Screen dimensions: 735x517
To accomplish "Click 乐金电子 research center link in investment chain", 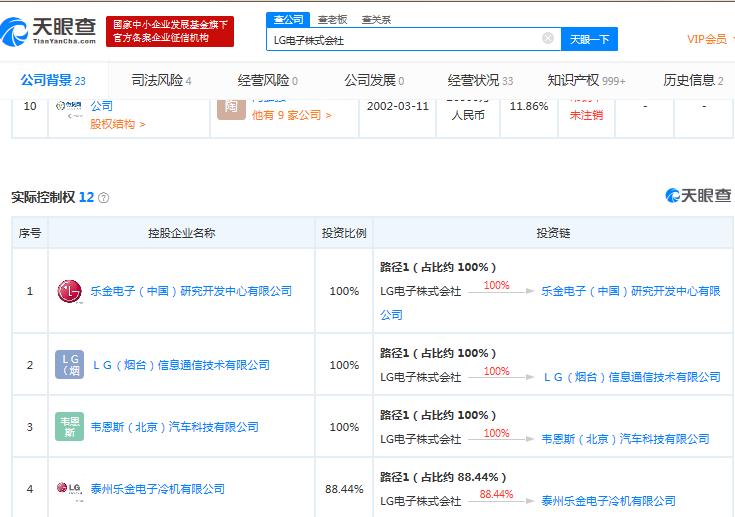I will click(x=630, y=291).
